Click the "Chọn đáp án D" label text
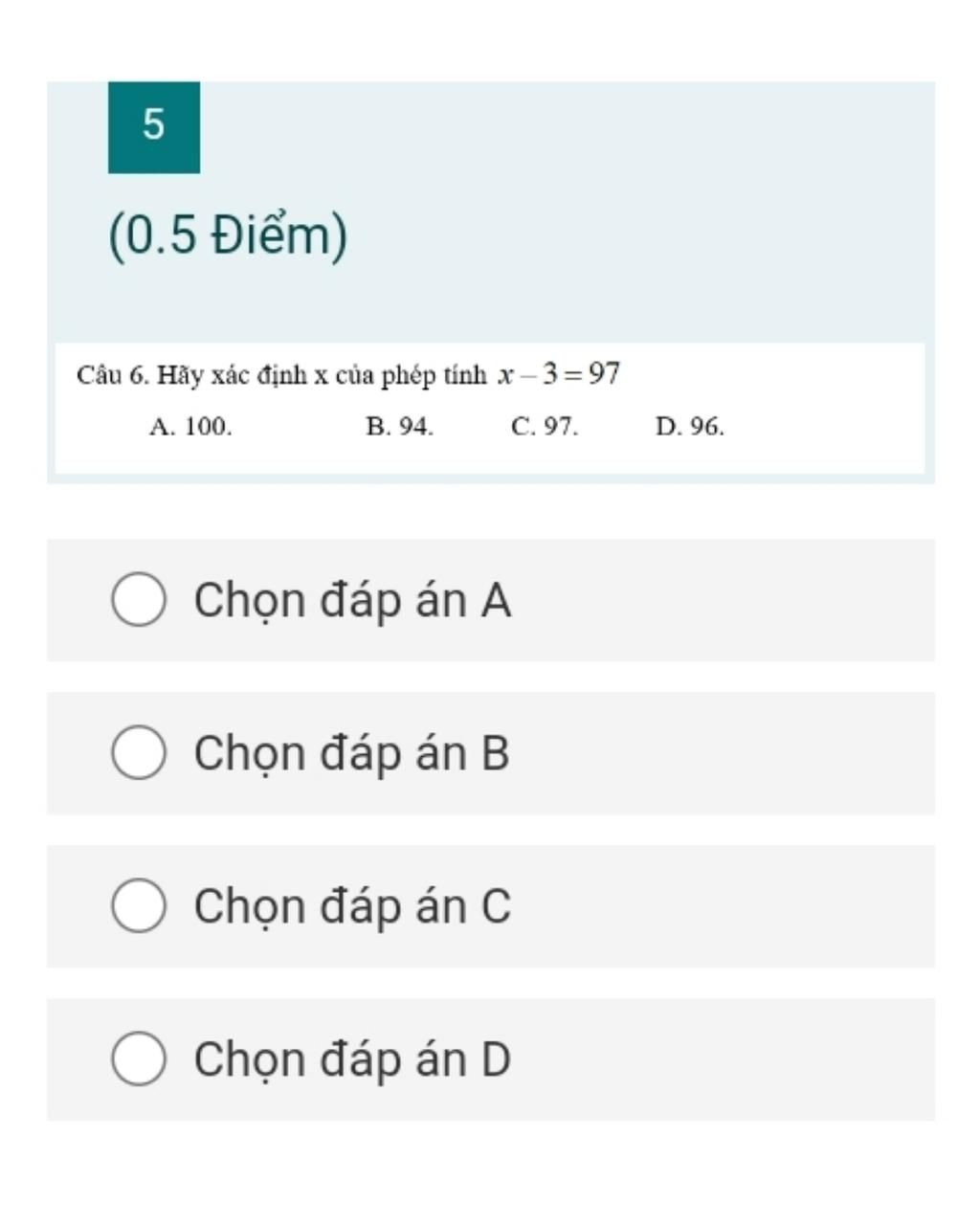 click(x=352, y=1060)
